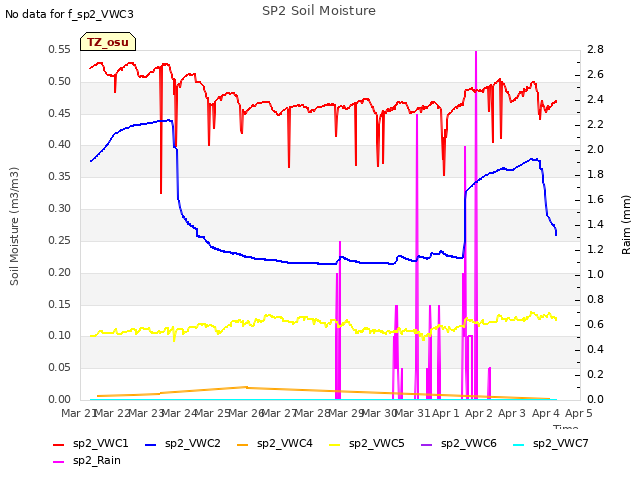This screenshot has width=640, height=480.
Task: Click the red sp2_VWC1 legend swatch
Action: point(59,444)
